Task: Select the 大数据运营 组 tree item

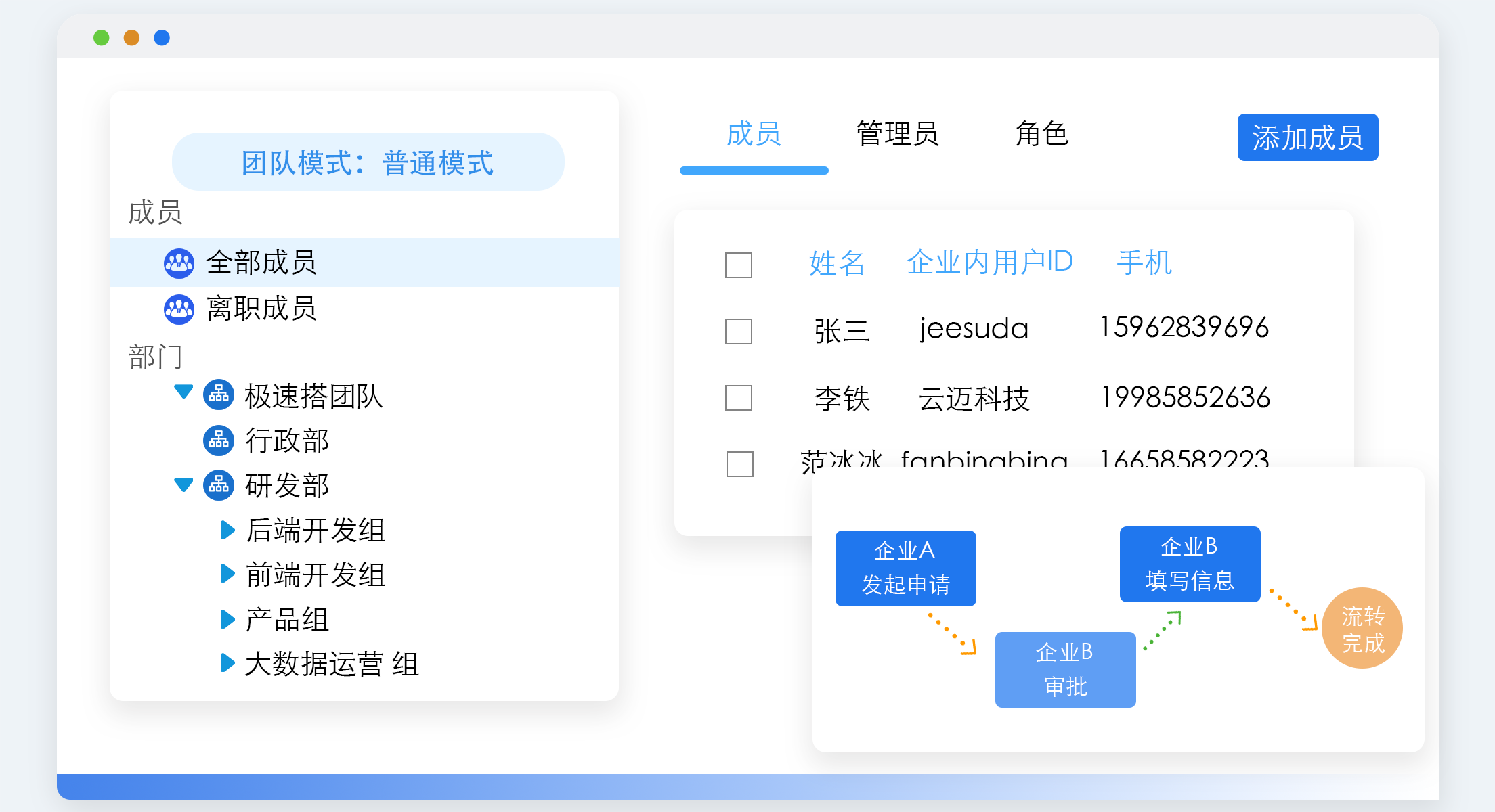Action: coord(332,664)
